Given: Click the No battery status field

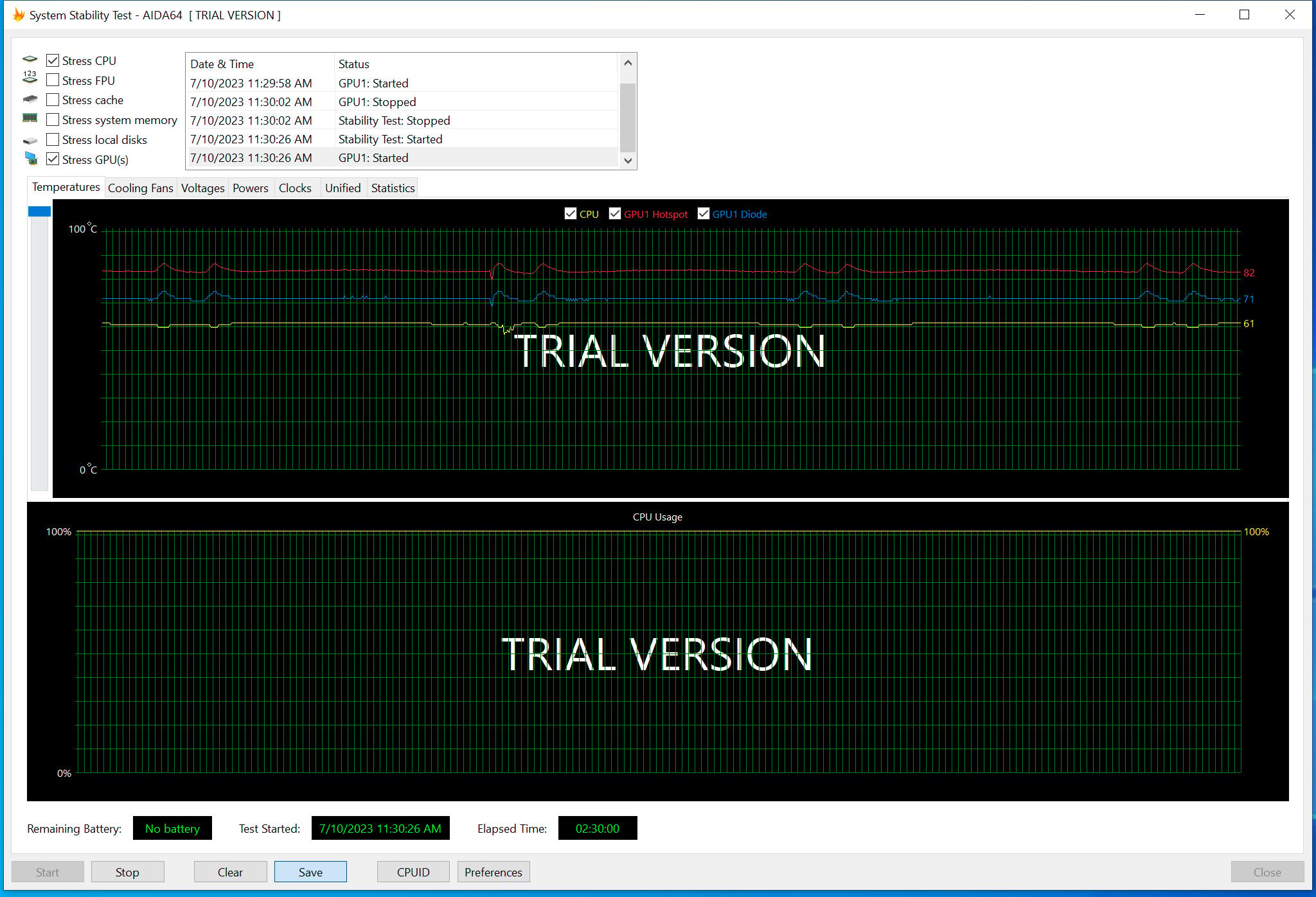Looking at the screenshot, I should [172, 828].
